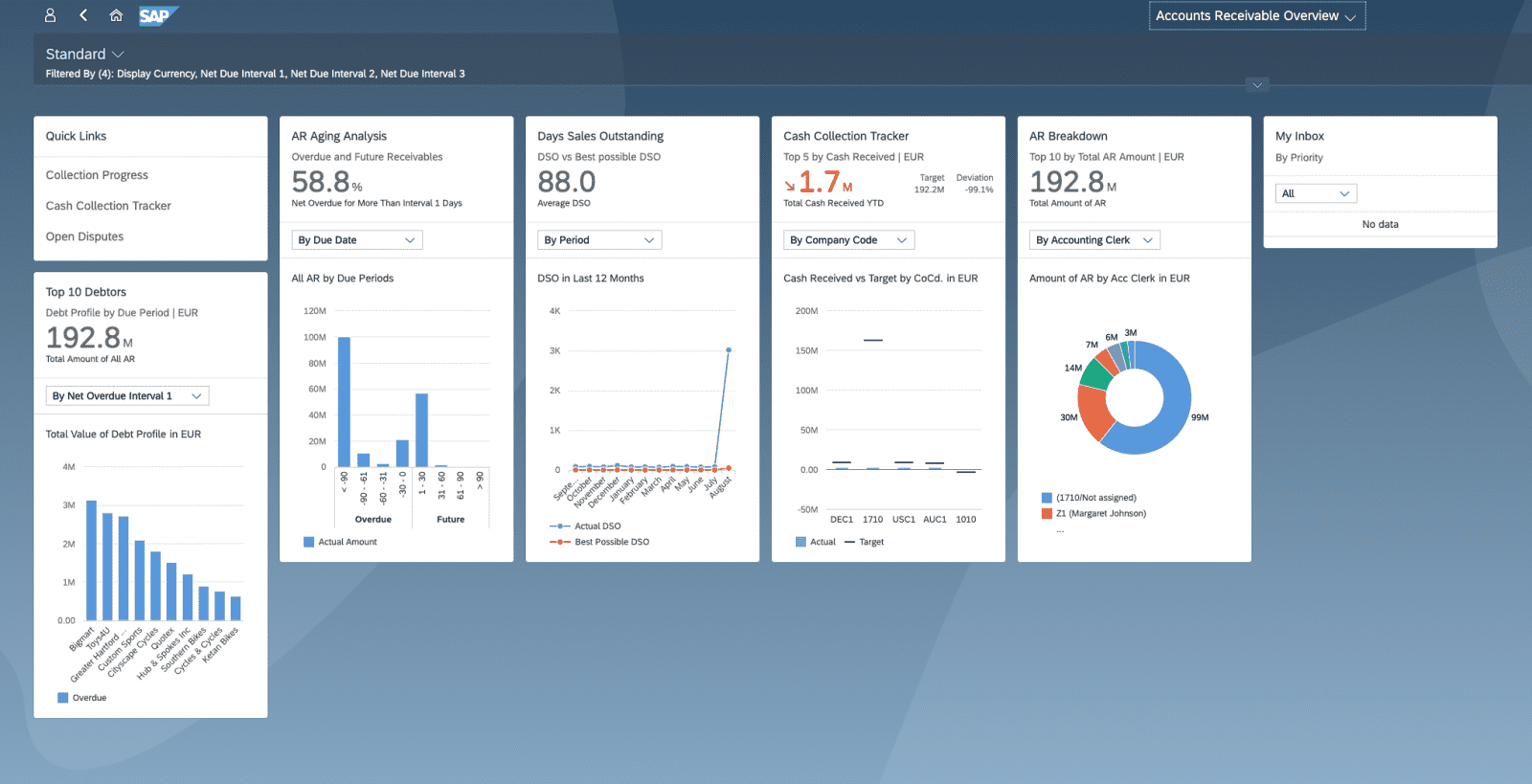The image size is (1532, 784).
Task: Open the By Due Date dropdown
Action: tap(356, 240)
